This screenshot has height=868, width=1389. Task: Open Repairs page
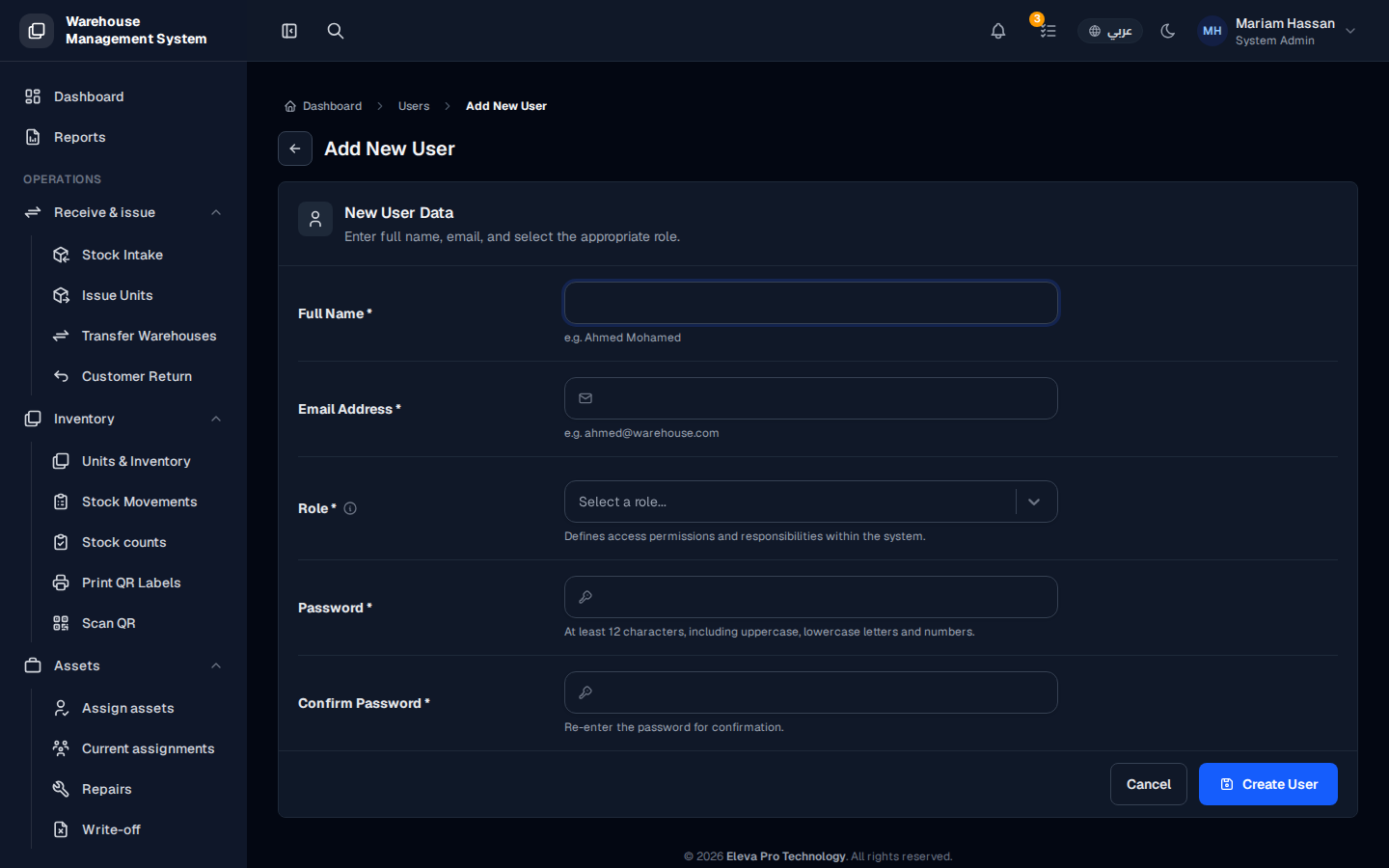tap(138, 789)
